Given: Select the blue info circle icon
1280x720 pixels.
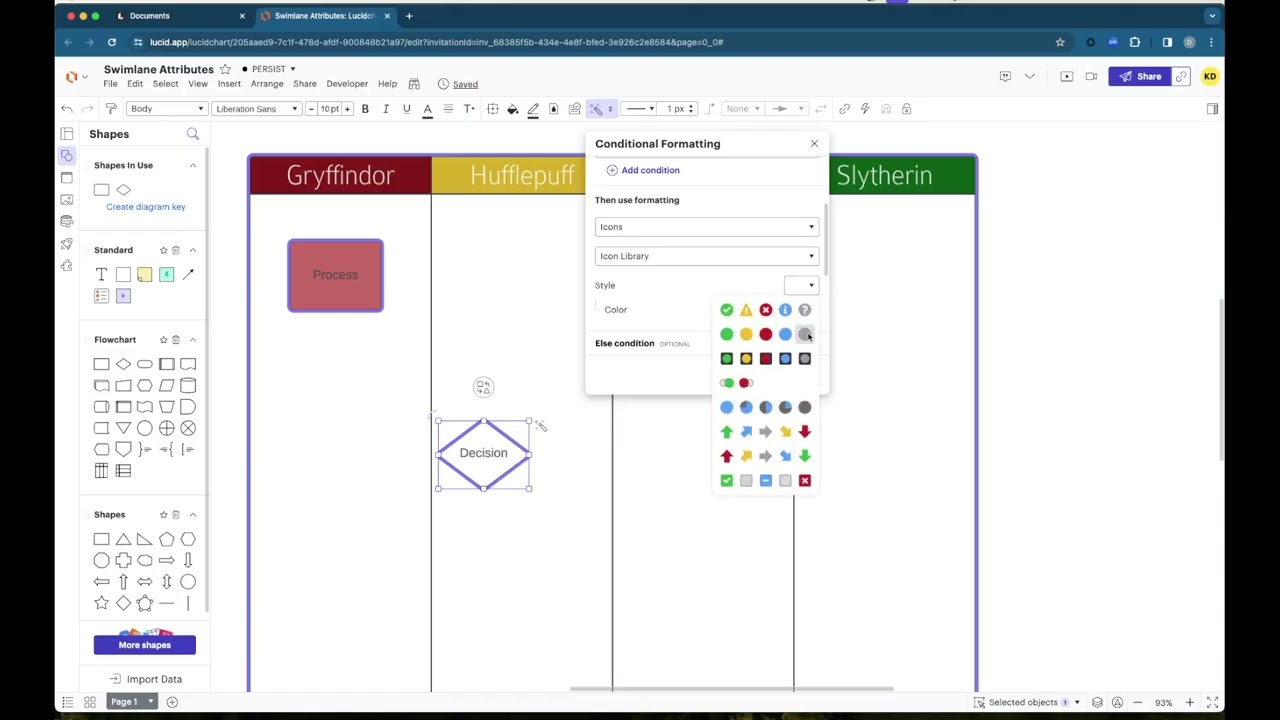Looking at the screenshot, I should (785, 310).
